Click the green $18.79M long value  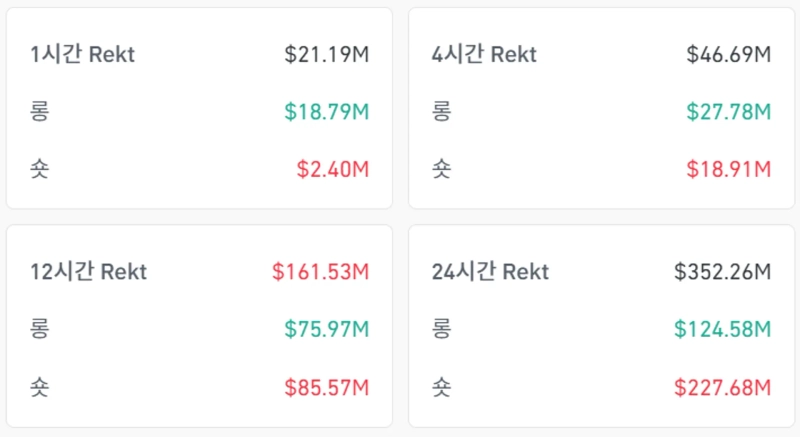[x=328, y=111]
